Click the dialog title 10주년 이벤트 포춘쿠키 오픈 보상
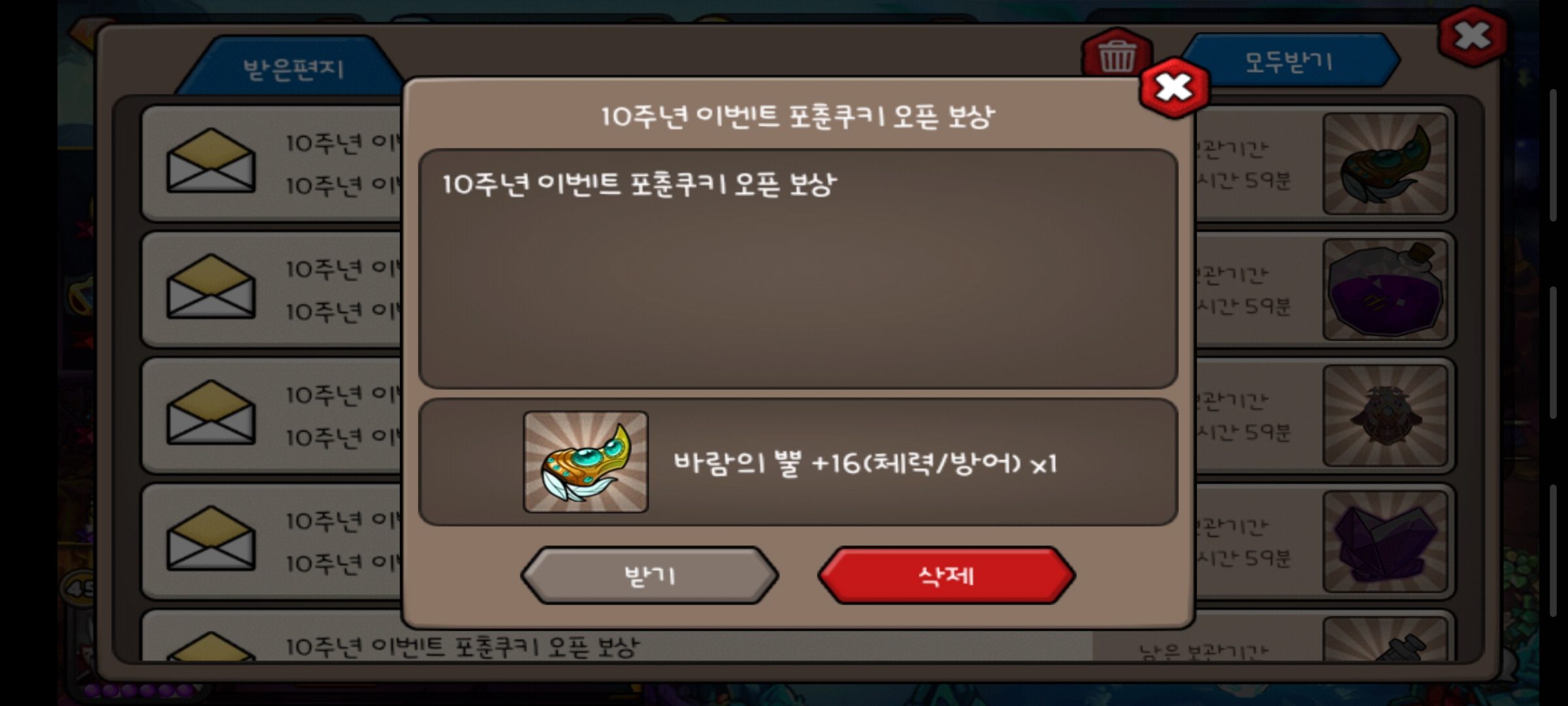1568x706 pixels. coord(798,116)
